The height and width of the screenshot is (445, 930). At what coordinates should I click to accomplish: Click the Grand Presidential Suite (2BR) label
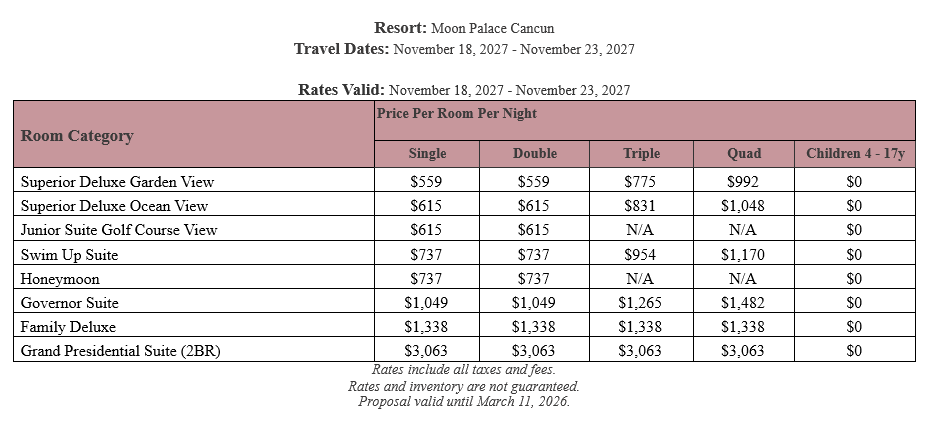click(119, 351)
